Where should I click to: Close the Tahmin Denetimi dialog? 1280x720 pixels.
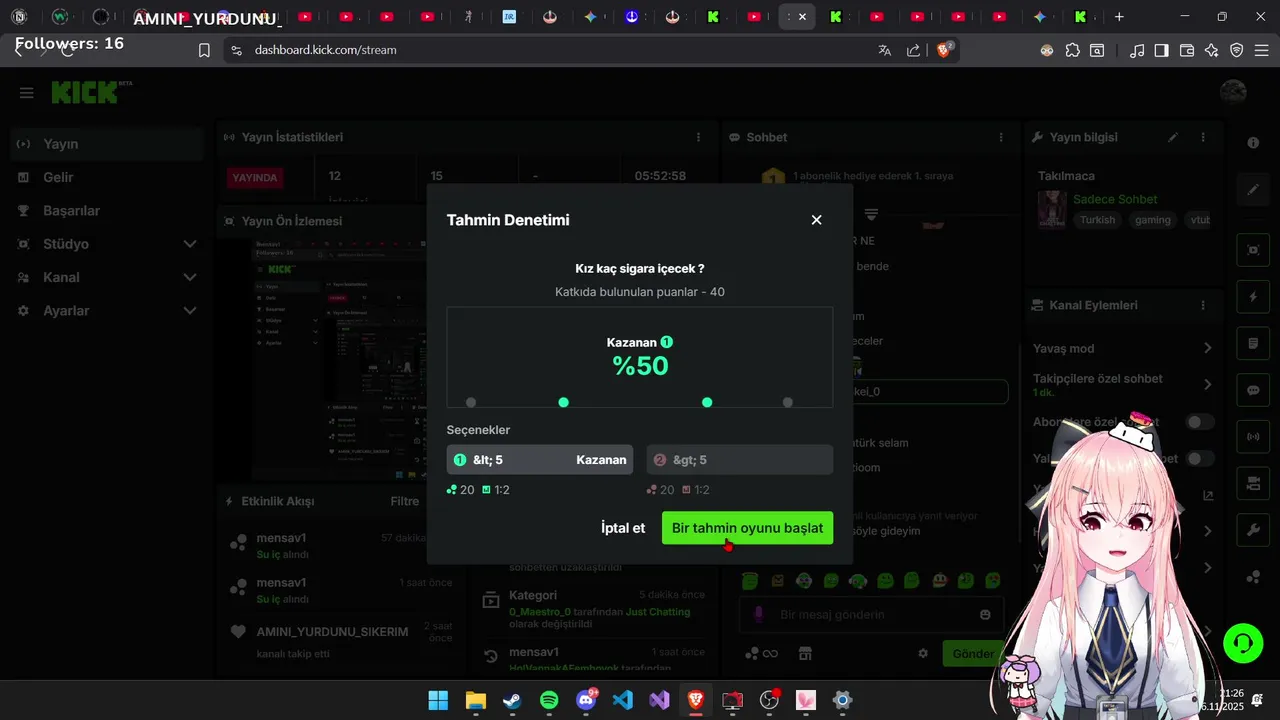816,220
